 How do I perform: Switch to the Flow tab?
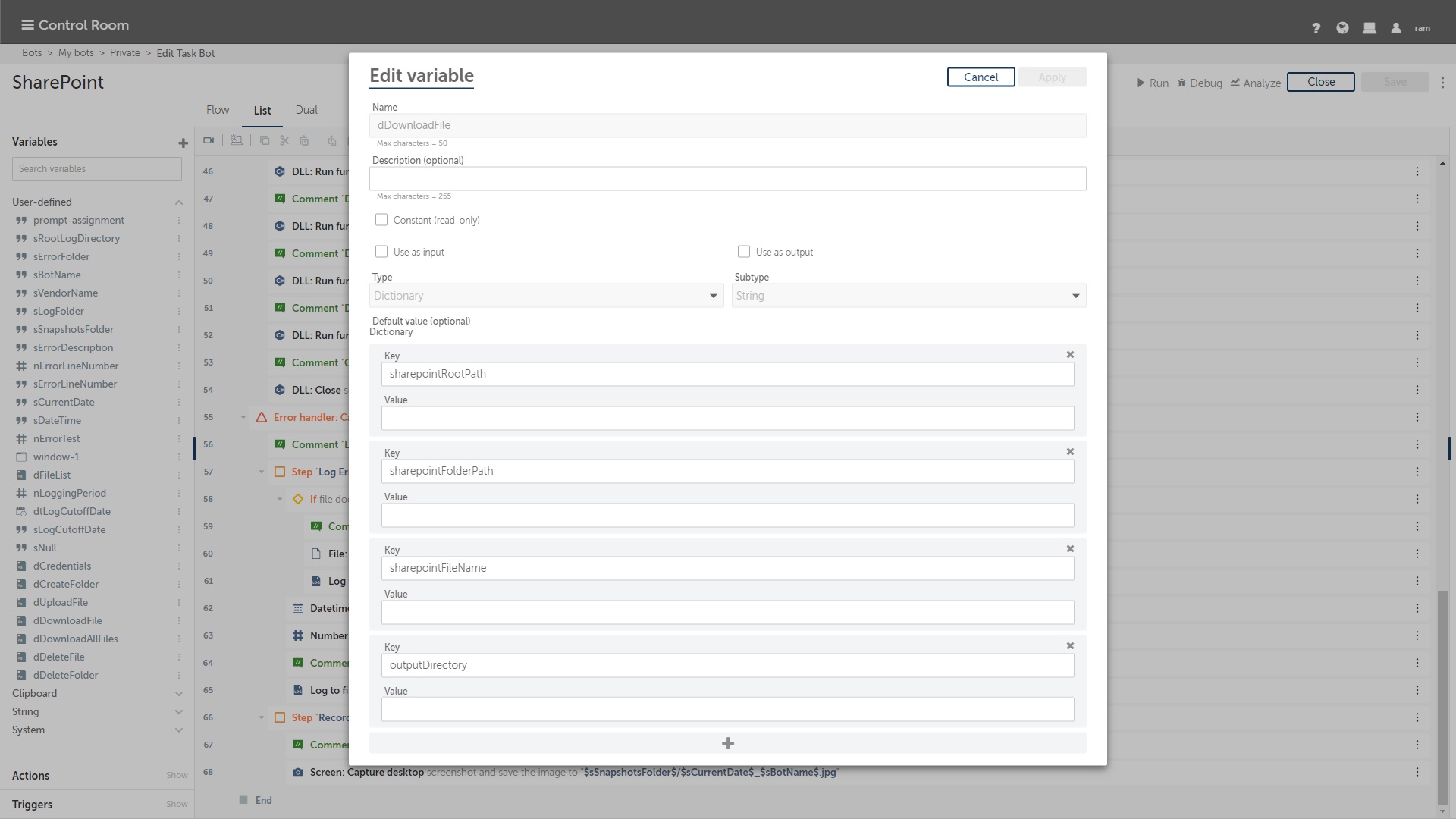(x=218, y=110)
